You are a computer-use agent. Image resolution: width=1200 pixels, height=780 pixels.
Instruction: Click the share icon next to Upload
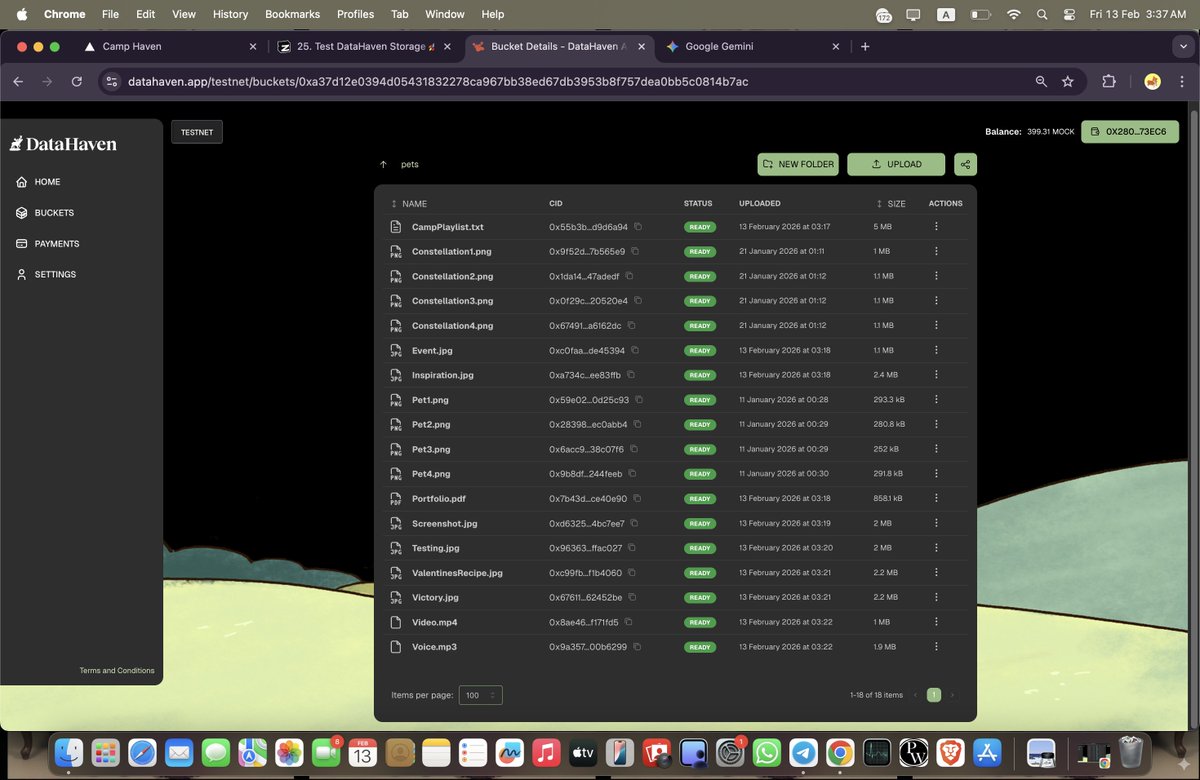pyautogui.click(x=965, y=164)
